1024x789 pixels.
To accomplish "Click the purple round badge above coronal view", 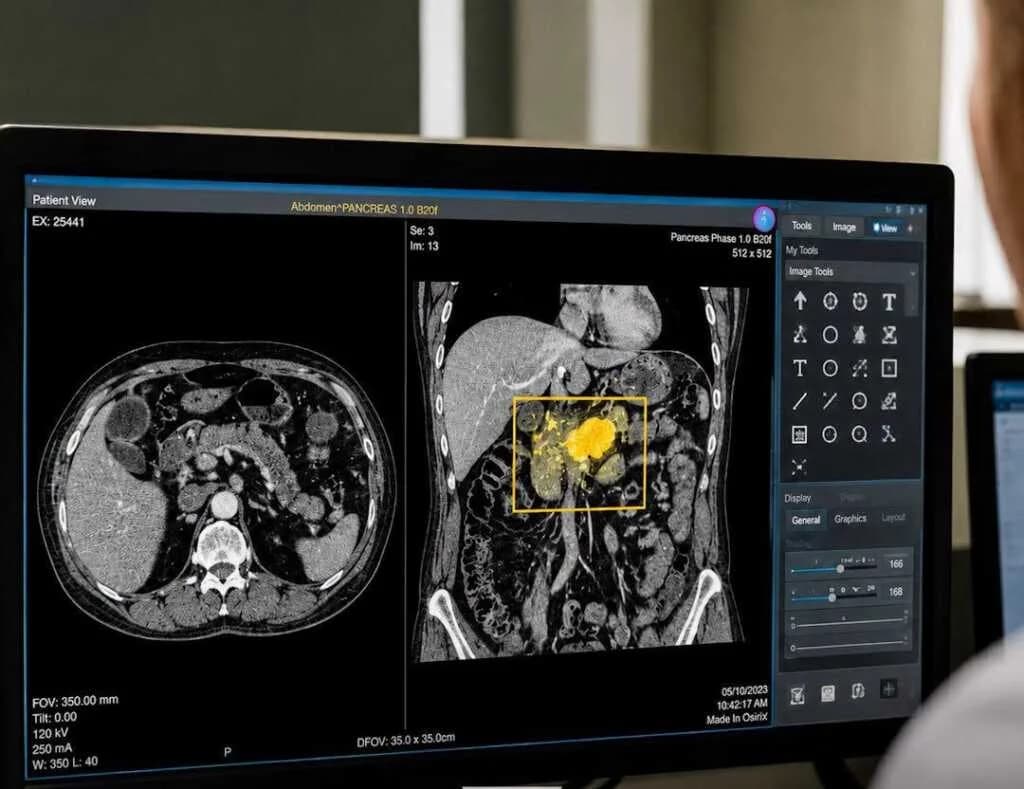I will (x=763, y=219).
